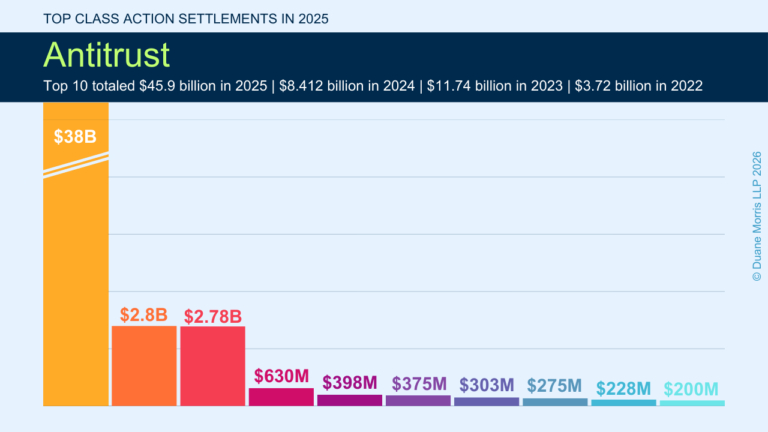Click the $398M value label

tap(350, 382)
